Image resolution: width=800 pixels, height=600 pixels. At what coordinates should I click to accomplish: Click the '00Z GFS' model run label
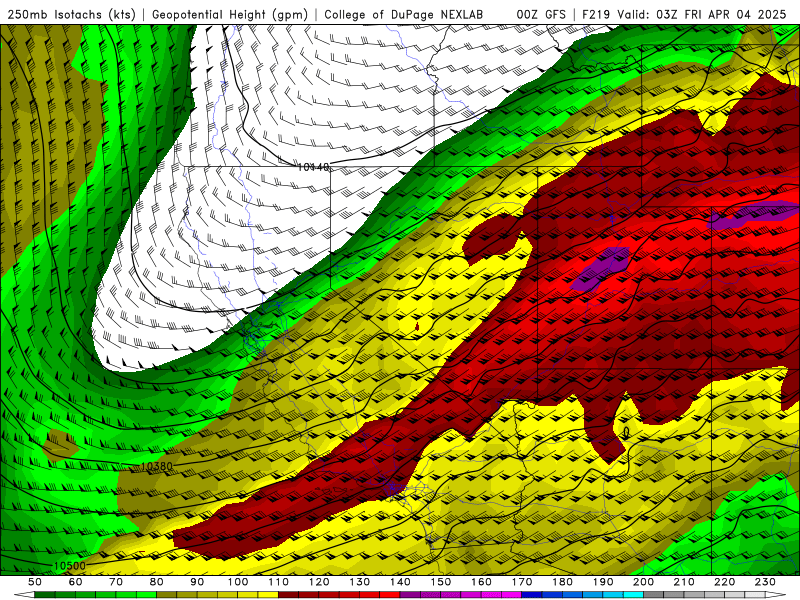[541, 15]
